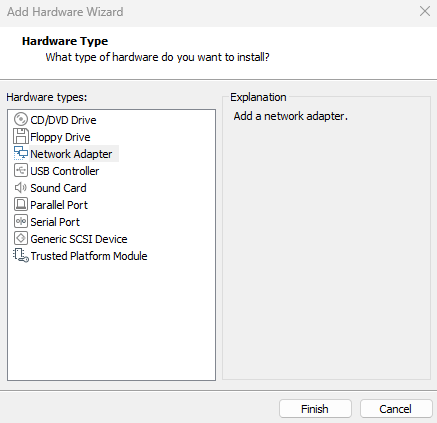Image resolution: width=437 pixels, height=423 pixels.
Task: Click the CD/DVD Drive disc icon
Action: pos(21,119)
